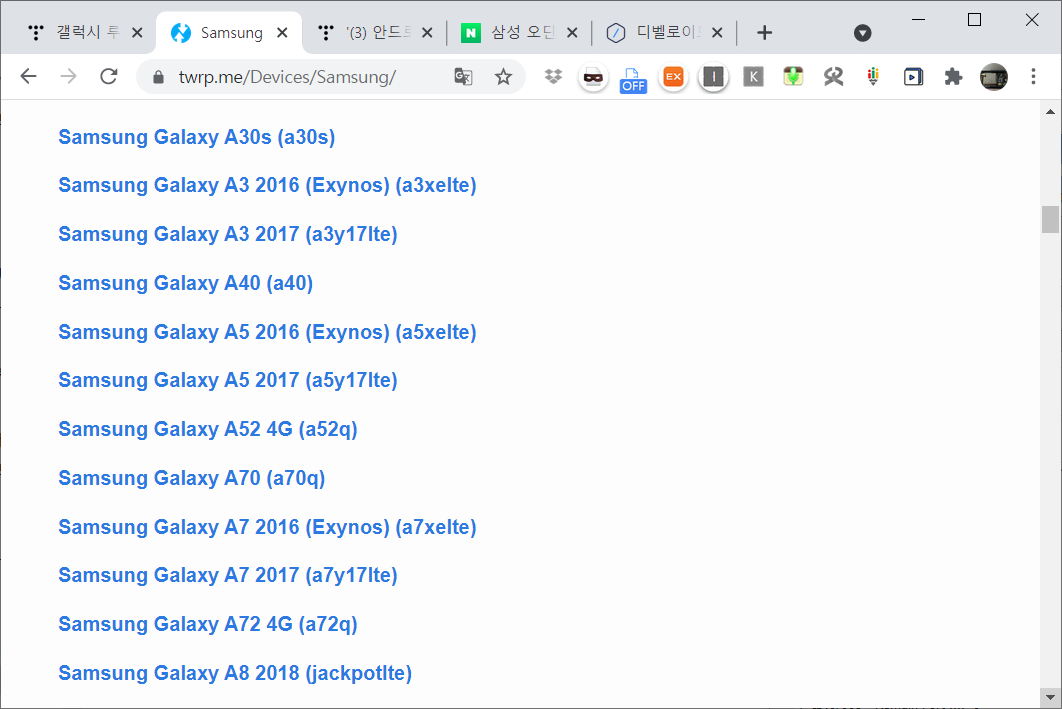Close the 디벨로이 tab
The height and width of the screenshot is (709, 1062).
pos(717,33)
